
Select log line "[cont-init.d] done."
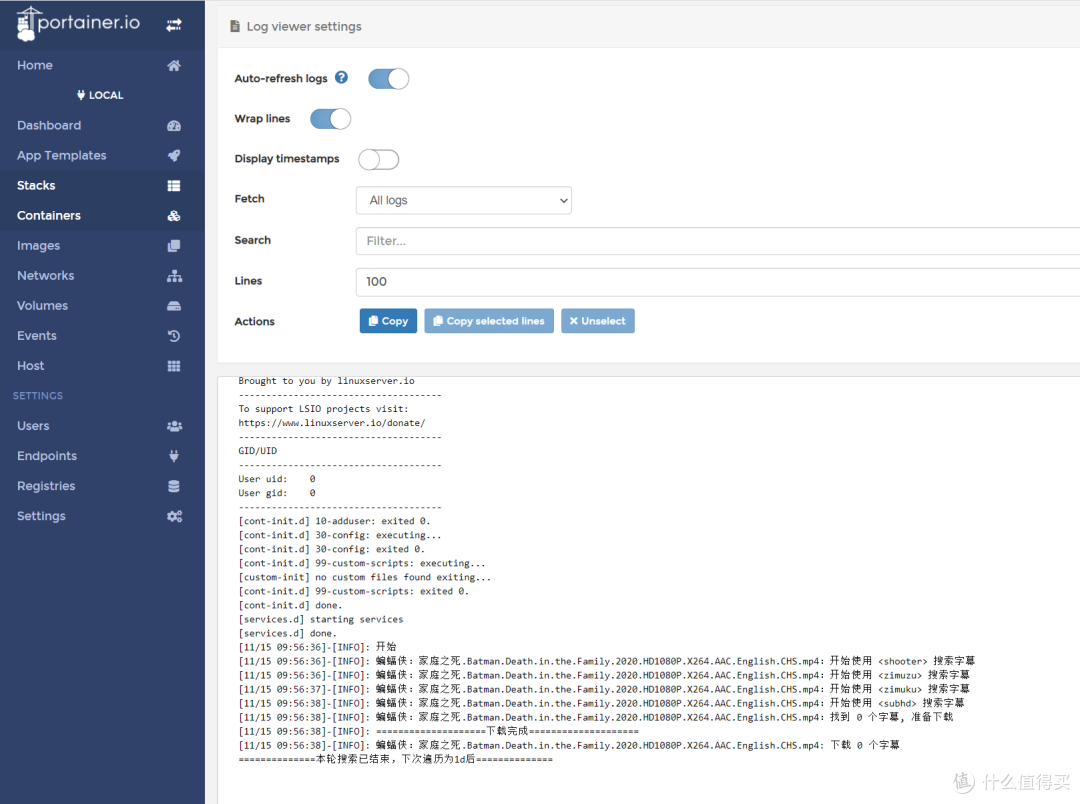point(291,606)
